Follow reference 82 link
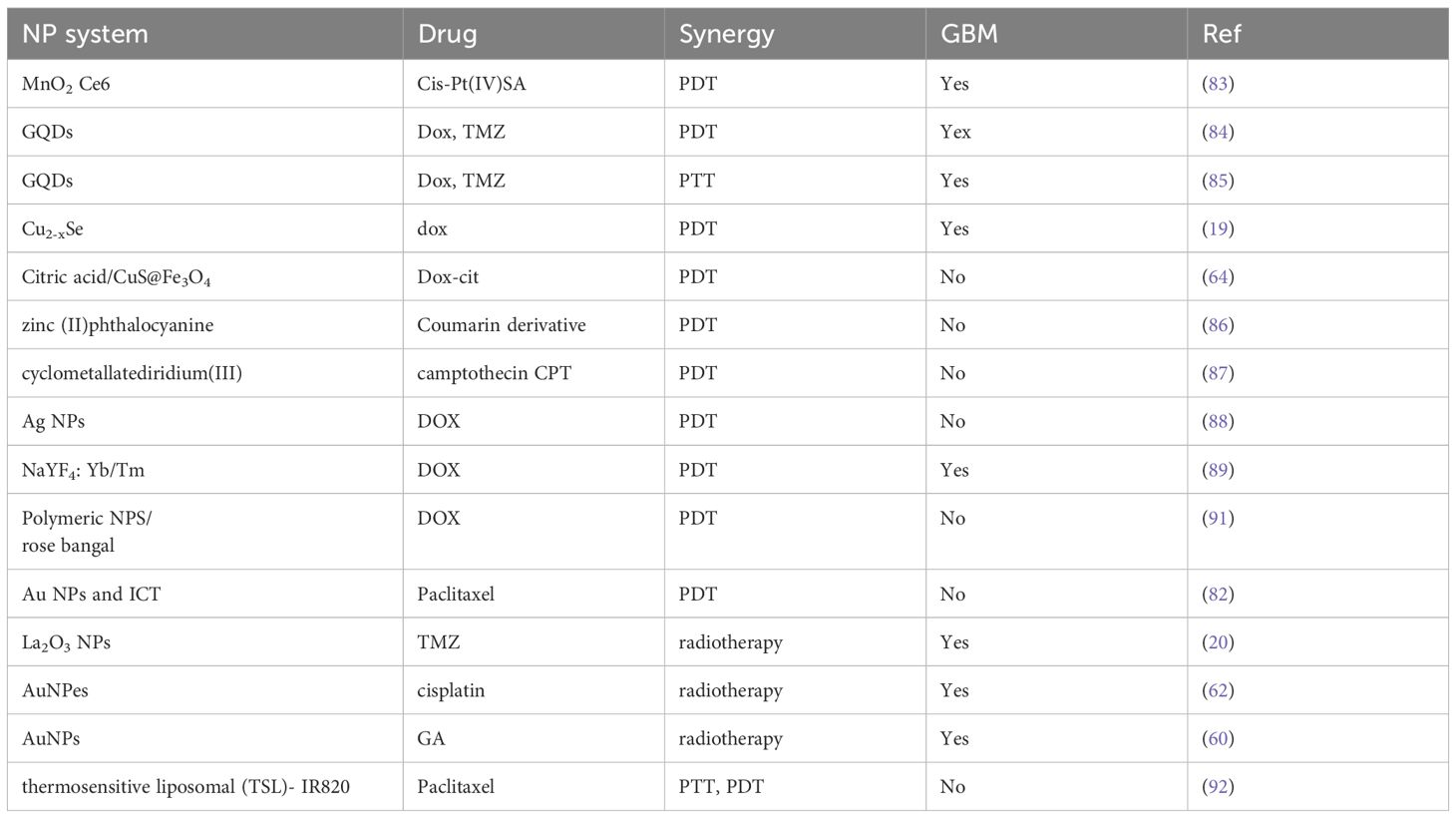 pyautogui.click(x=1218, y=594)
